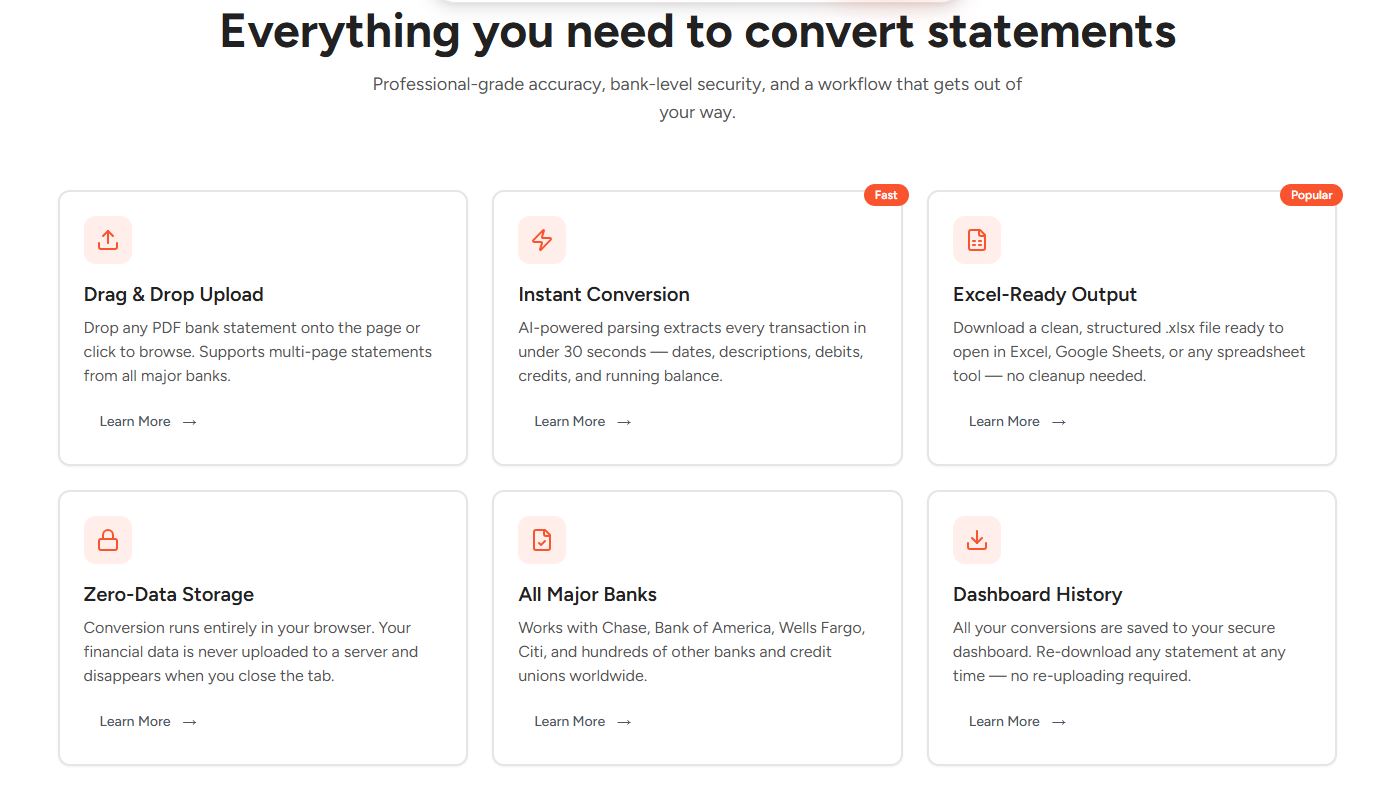Image resolution: width=1398 pixels, height=802 pixels.
Task: Click the orange Popular badge
Action: [1310, 195]
